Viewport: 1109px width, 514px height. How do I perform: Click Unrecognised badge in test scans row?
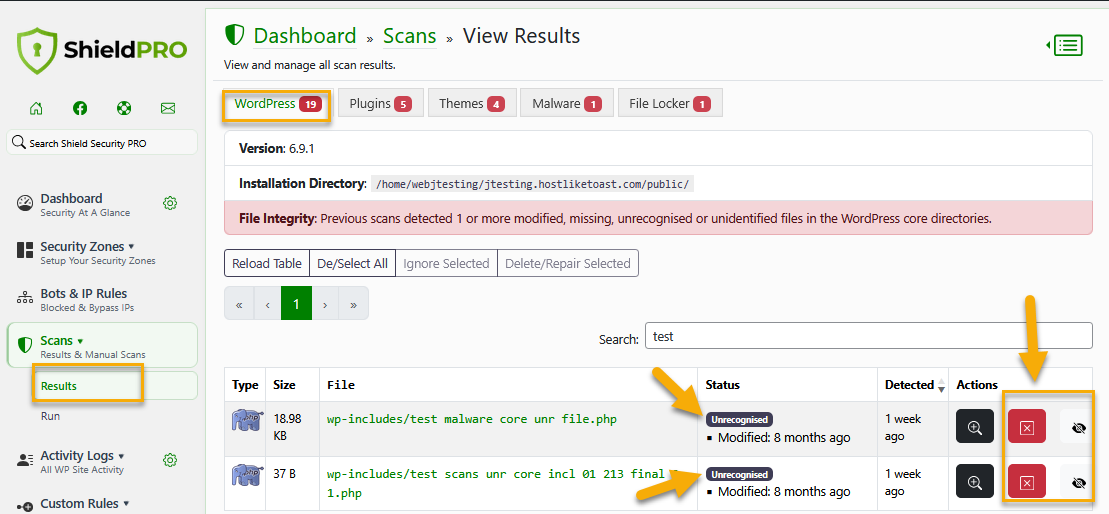[x=739, y=474]
